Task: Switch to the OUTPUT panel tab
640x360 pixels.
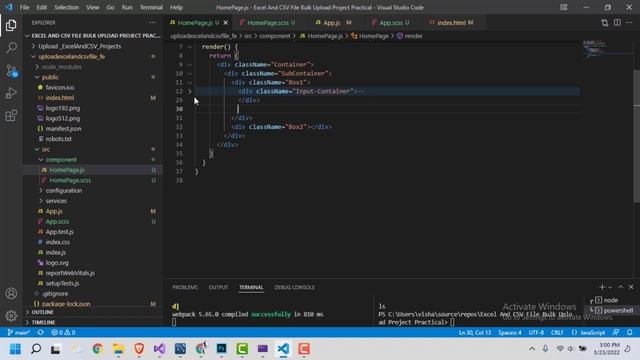Action: (x=218, y=287)
